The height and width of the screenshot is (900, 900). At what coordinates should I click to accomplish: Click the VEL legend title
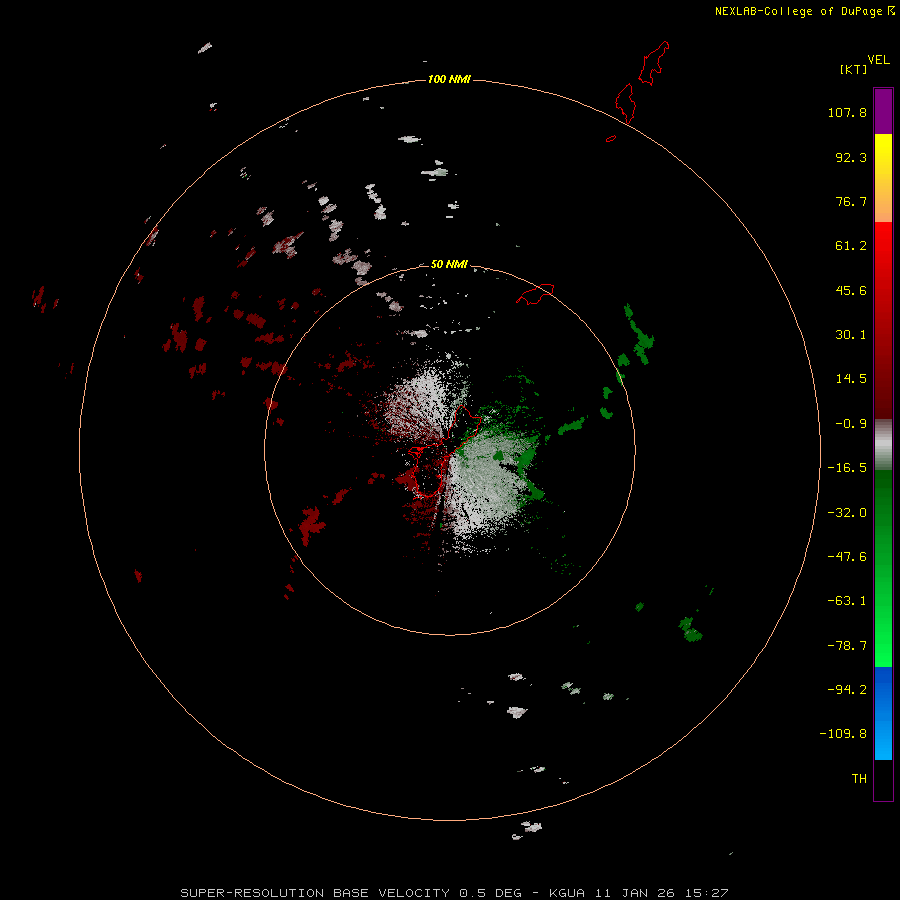(x=878, y=60)
